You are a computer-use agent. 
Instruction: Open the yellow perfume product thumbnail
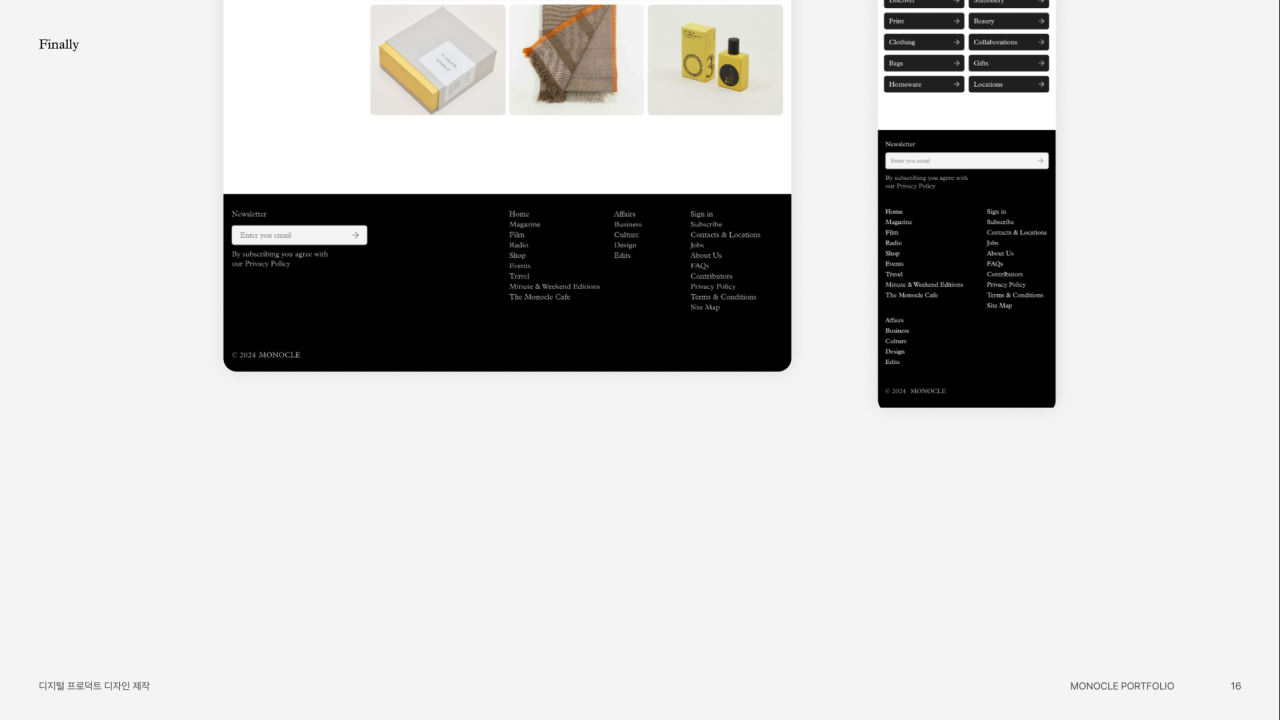point(715,60)
